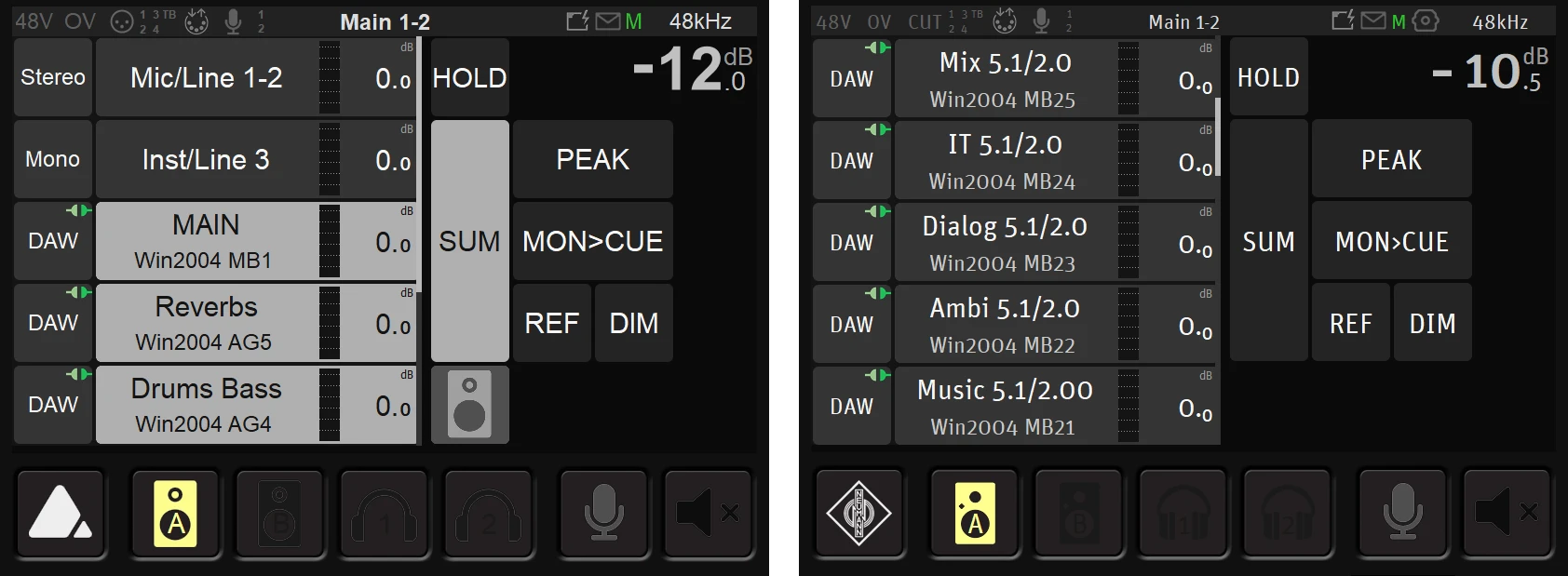
Task: Click mute speaker icon in right panel
Action: 1507,514
